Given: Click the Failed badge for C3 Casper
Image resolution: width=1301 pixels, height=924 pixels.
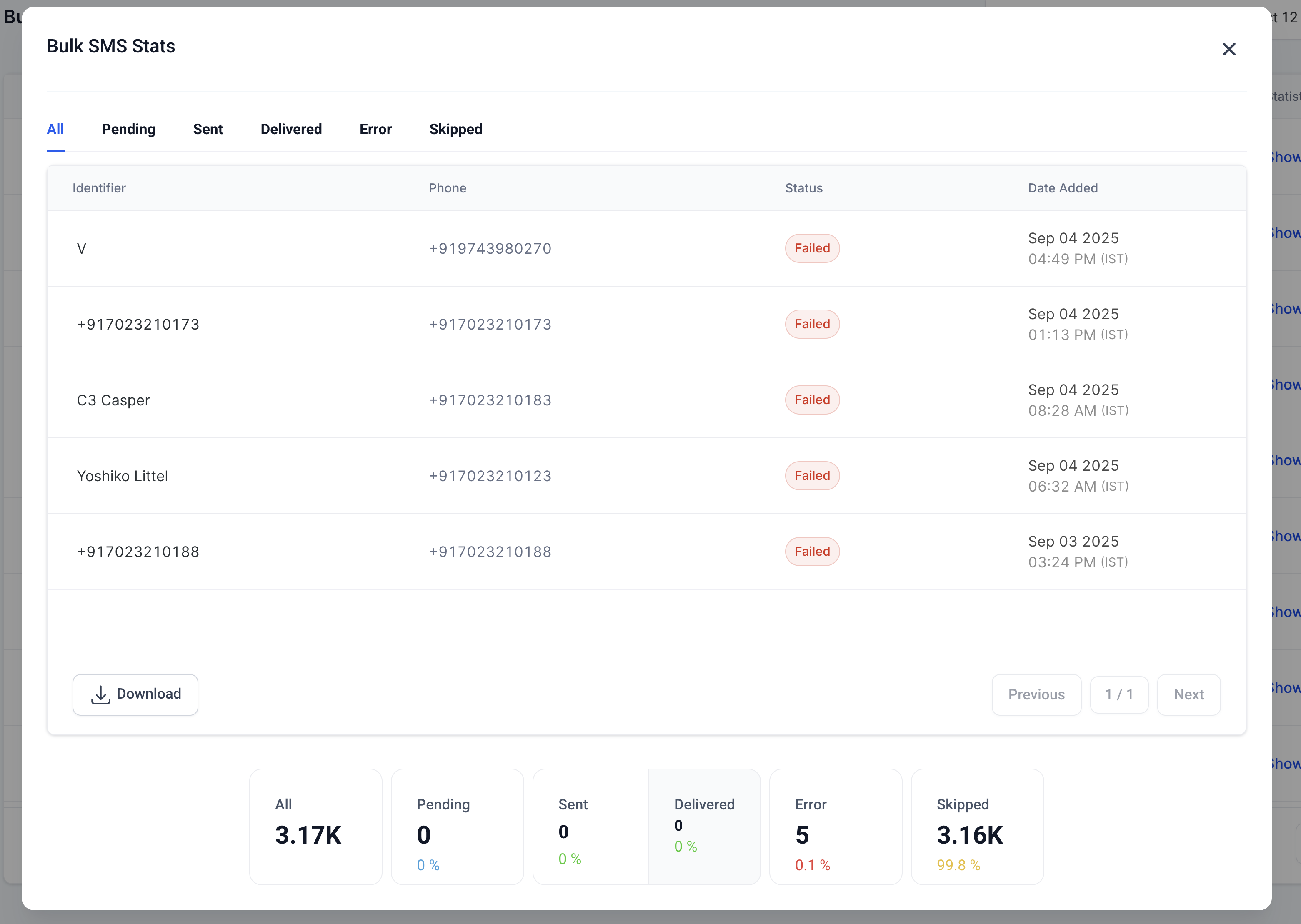Looking at the screenshot, I should click(x=811, y=400).
